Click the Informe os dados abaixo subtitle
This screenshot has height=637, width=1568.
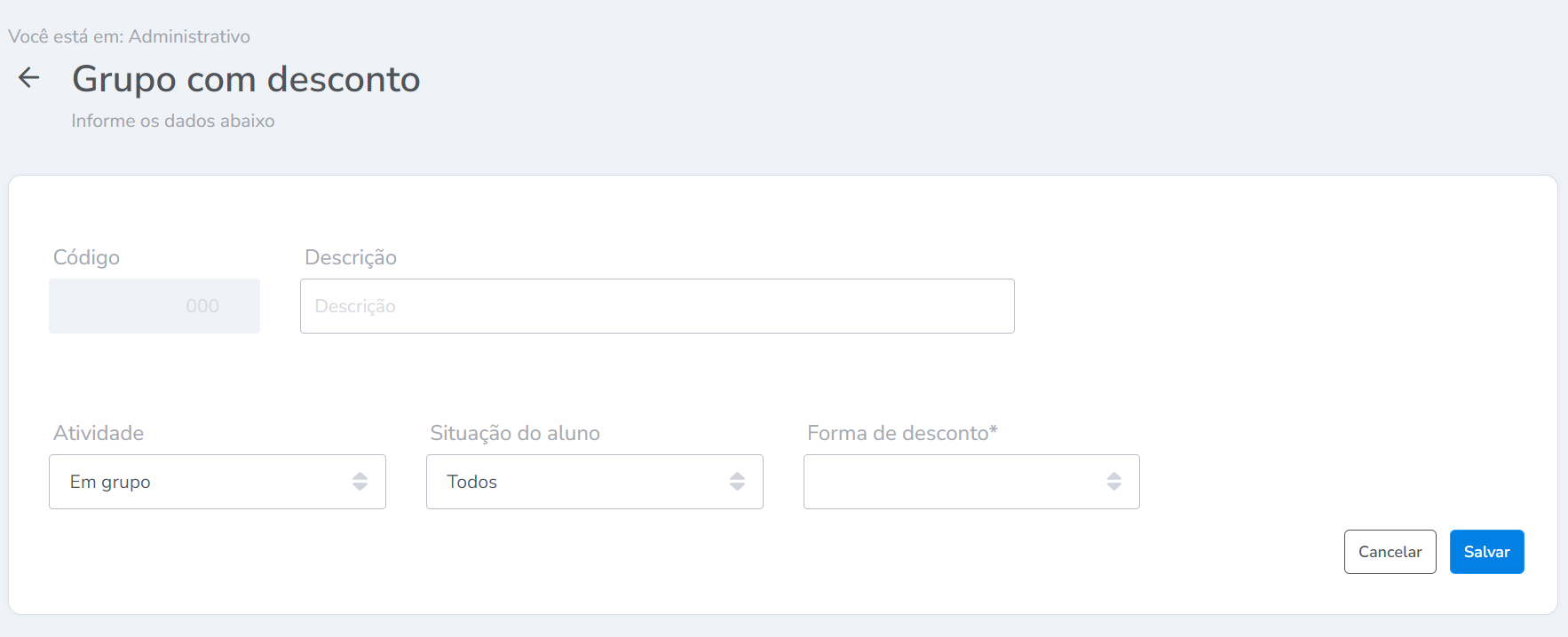173,121
